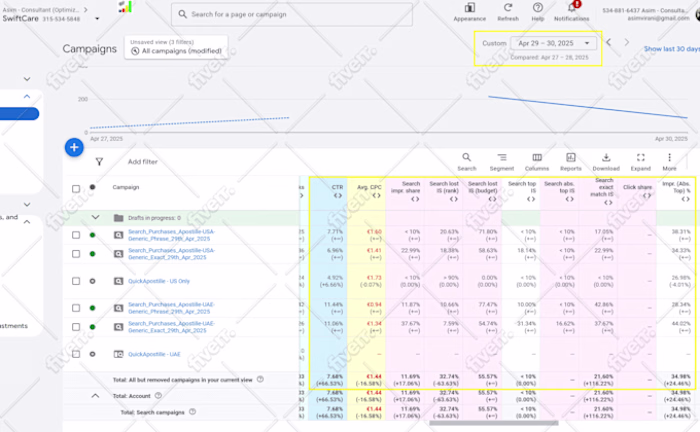Go to previous date range arrow

click(608, 42)
